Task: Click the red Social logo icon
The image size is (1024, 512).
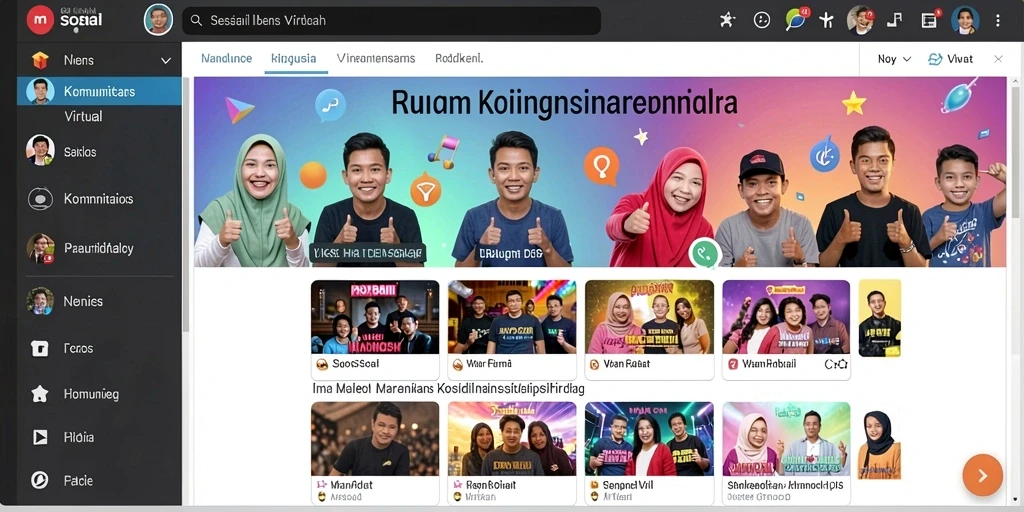Action: coord(40,20)
